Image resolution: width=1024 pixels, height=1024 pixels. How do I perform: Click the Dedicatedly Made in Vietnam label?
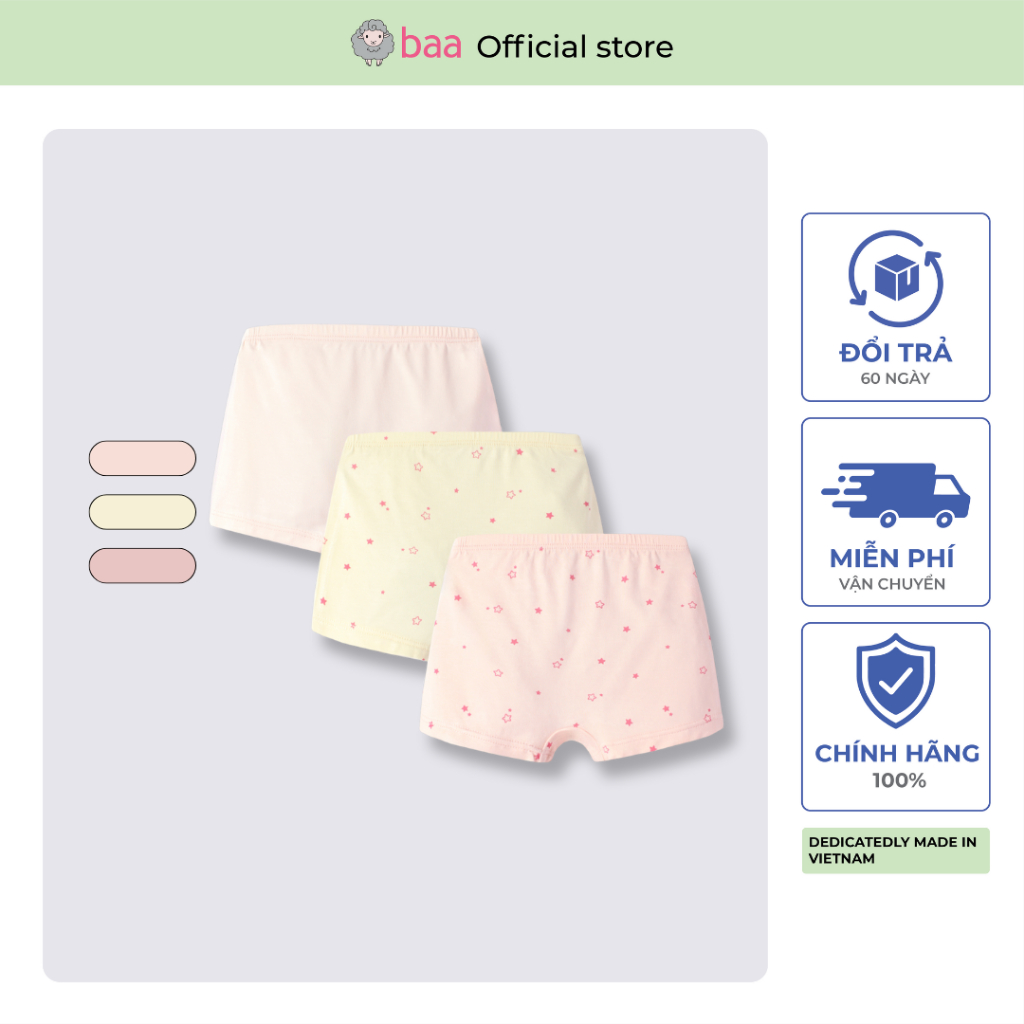click(895, 850)
